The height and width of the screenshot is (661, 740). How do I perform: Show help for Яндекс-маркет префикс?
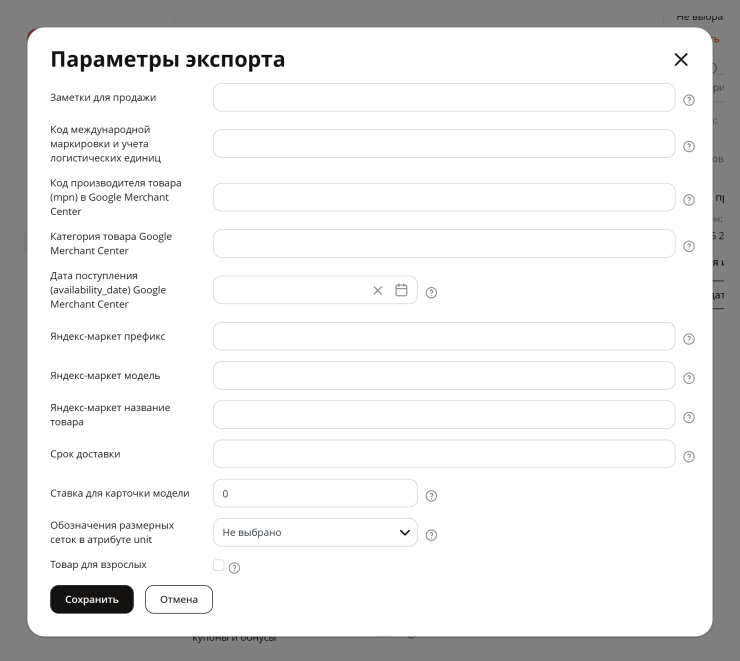click(x=689, y=339)
